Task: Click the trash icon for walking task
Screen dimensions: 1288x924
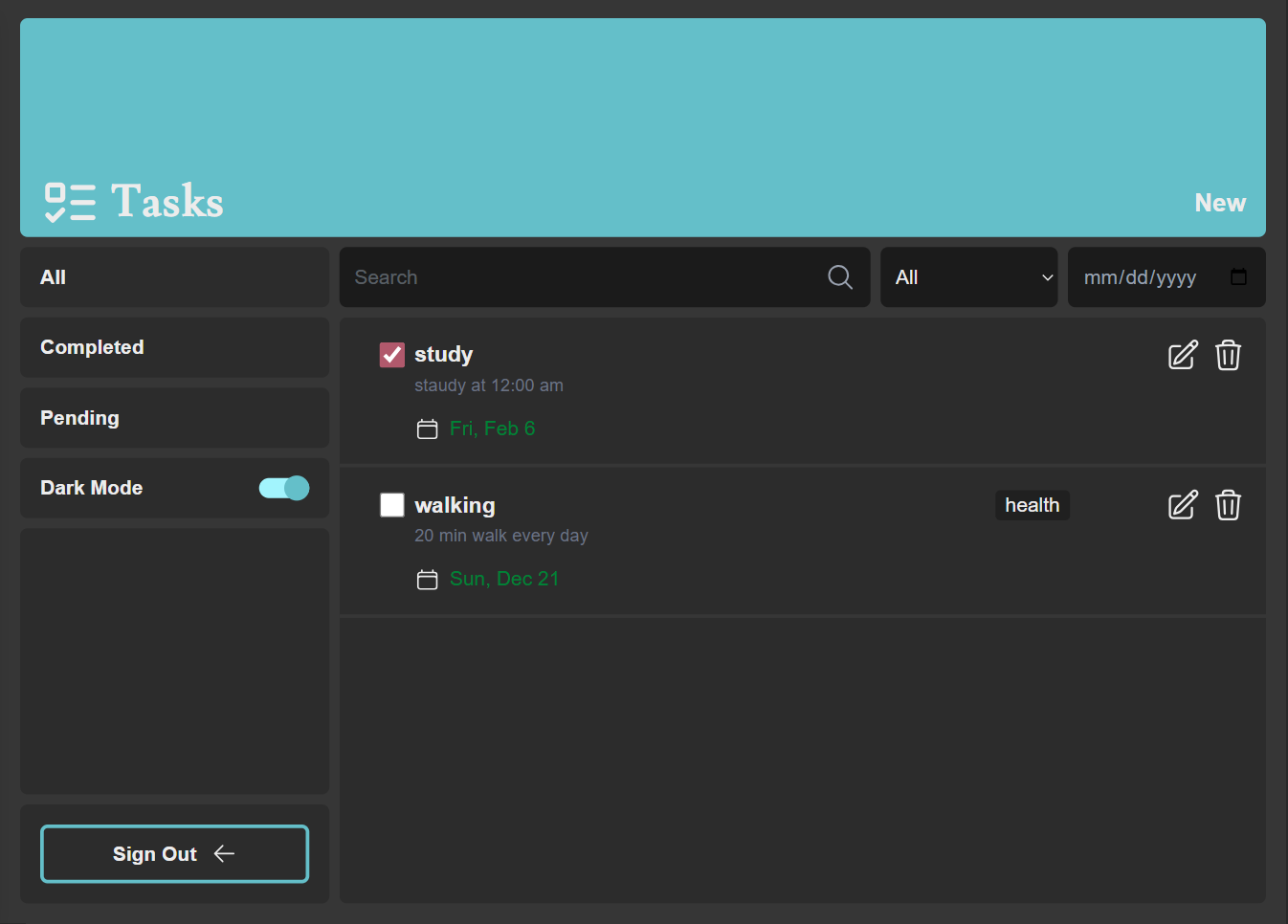Action: coord(1228,505)
